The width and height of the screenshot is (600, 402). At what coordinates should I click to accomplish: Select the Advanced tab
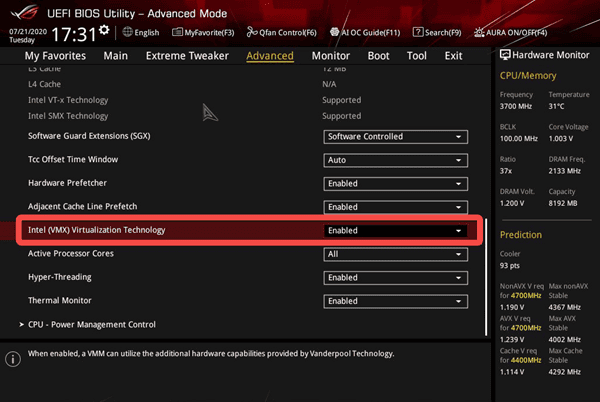[270, 56]
